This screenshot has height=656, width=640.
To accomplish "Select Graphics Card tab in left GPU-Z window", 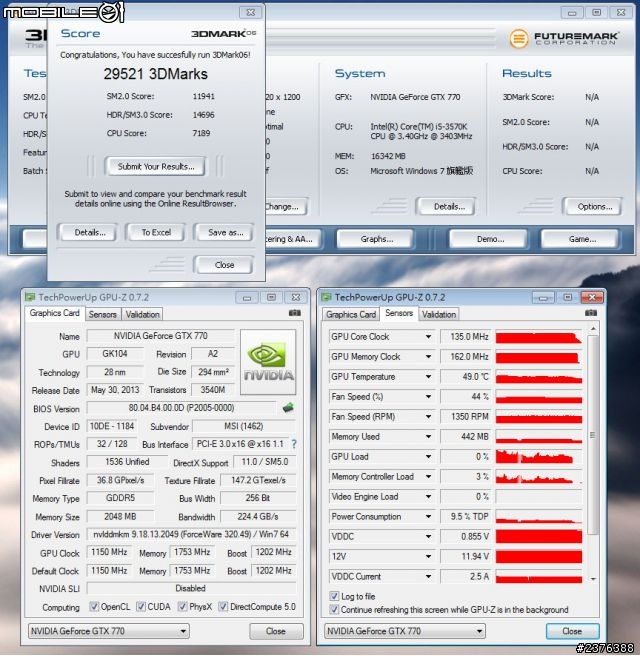I will (55, 313).
